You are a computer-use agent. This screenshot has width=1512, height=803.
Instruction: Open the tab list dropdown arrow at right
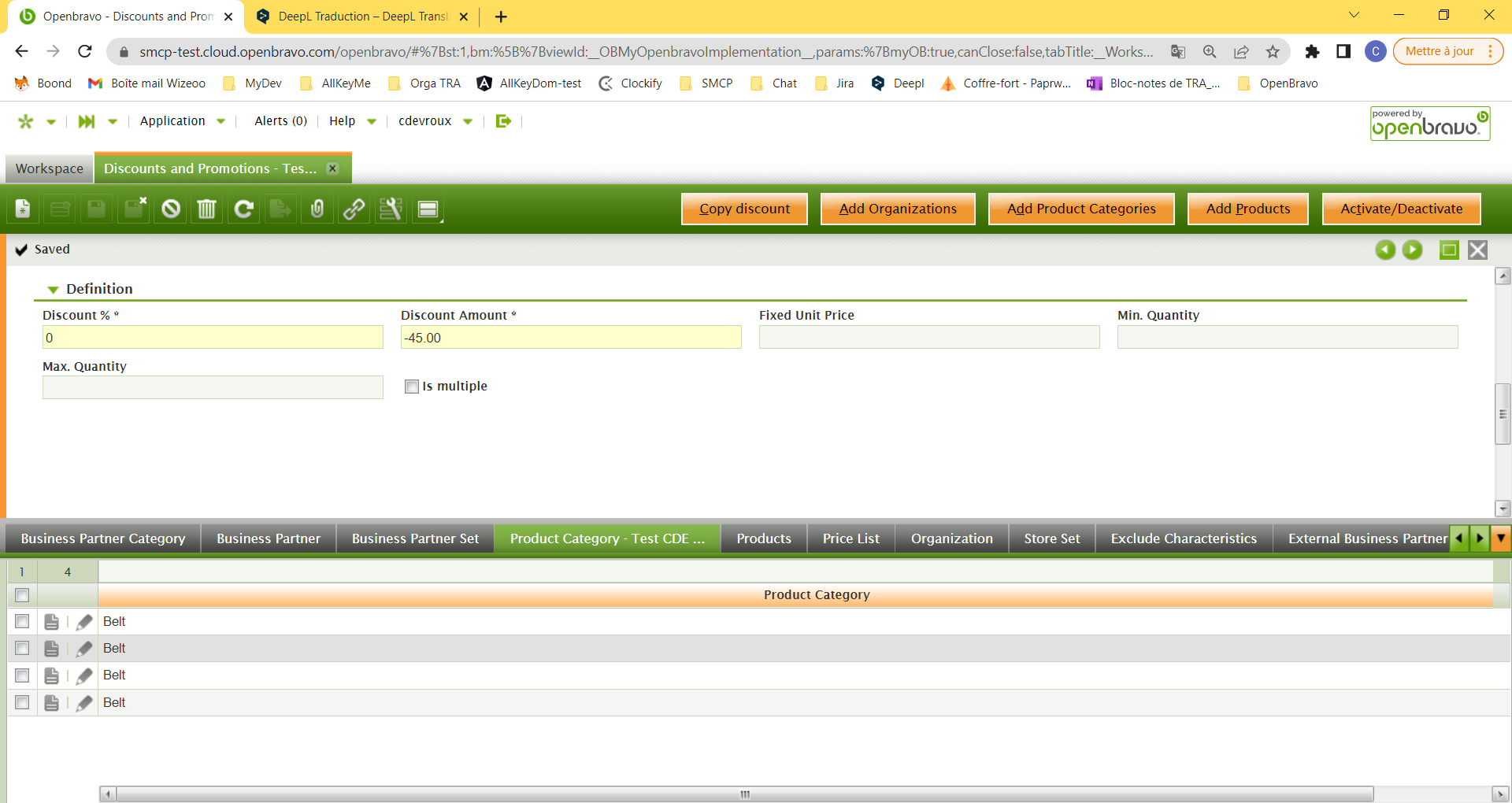point(1501,538)
